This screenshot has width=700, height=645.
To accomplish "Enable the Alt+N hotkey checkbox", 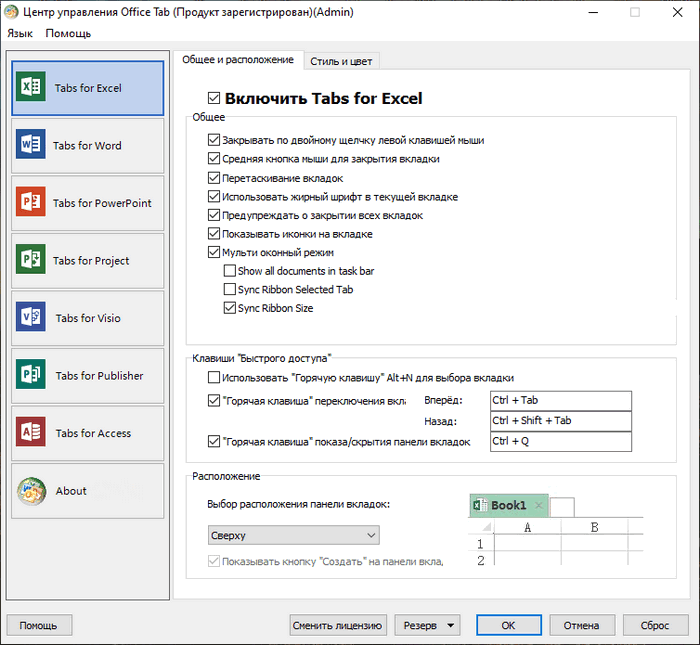I will pos(214,378).
